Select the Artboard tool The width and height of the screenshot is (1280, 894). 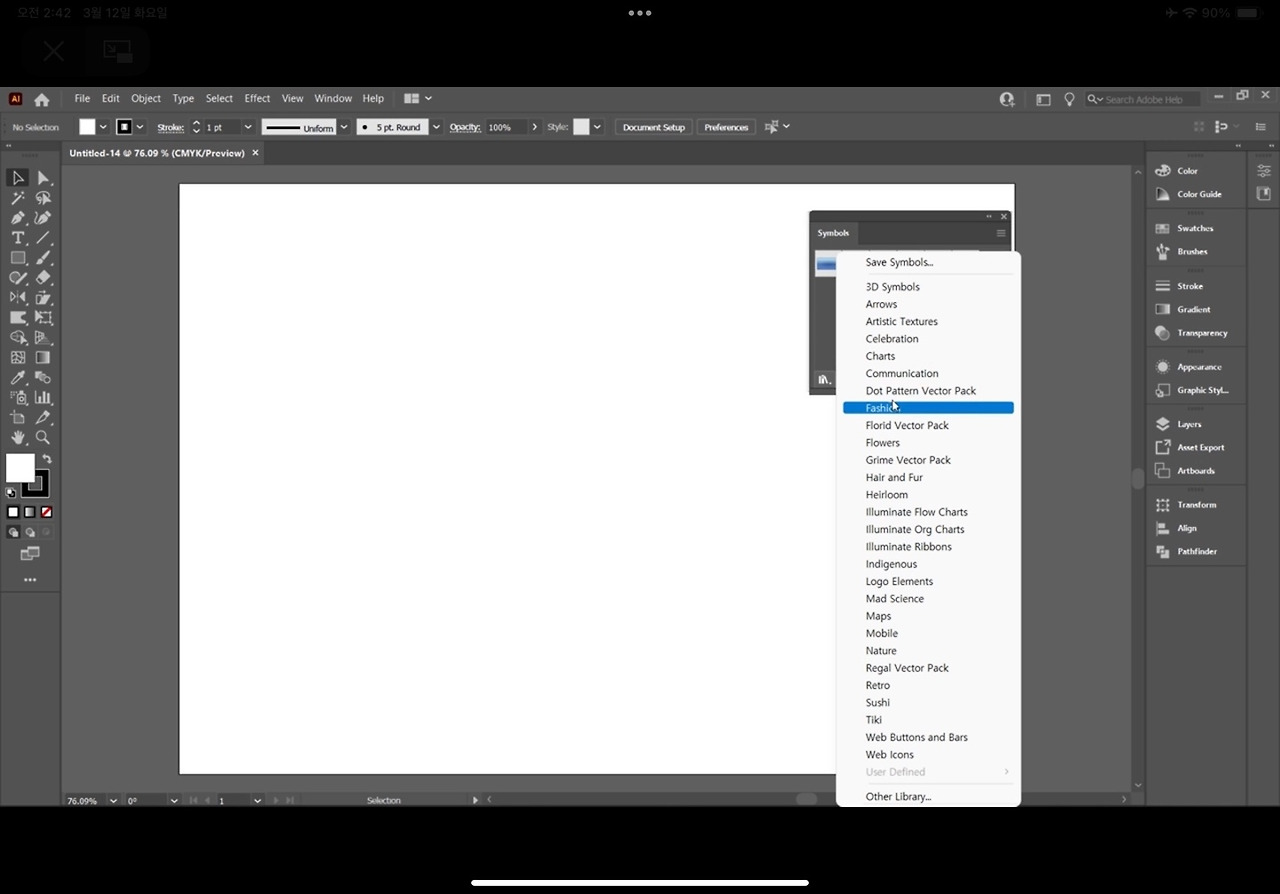(18, 417)
